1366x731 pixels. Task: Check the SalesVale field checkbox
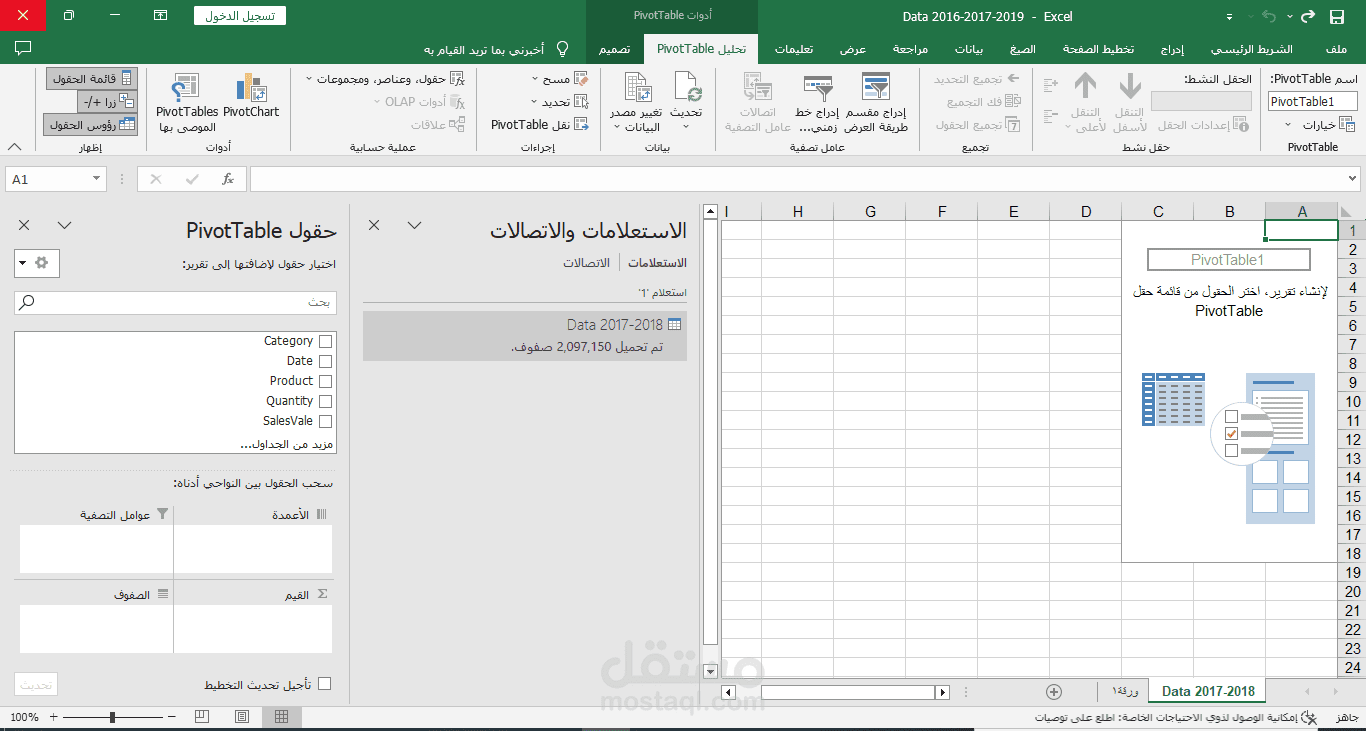[325, 422]
